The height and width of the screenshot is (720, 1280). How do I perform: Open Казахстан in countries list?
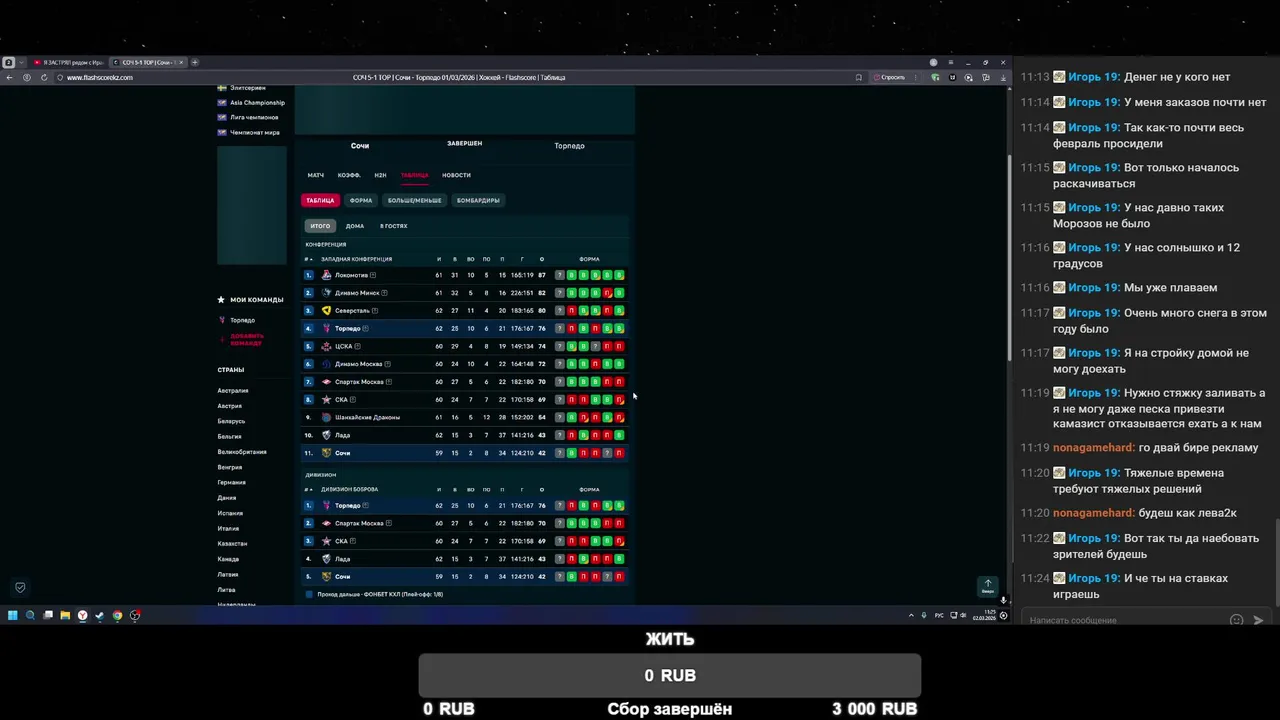click(x=232, y=544)
